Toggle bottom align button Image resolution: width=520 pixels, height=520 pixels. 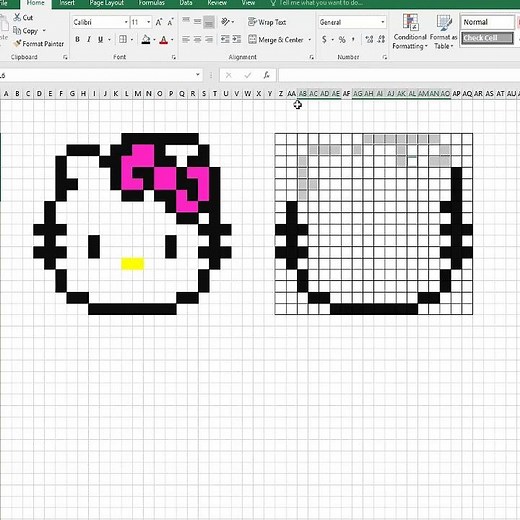click(209, 22)
